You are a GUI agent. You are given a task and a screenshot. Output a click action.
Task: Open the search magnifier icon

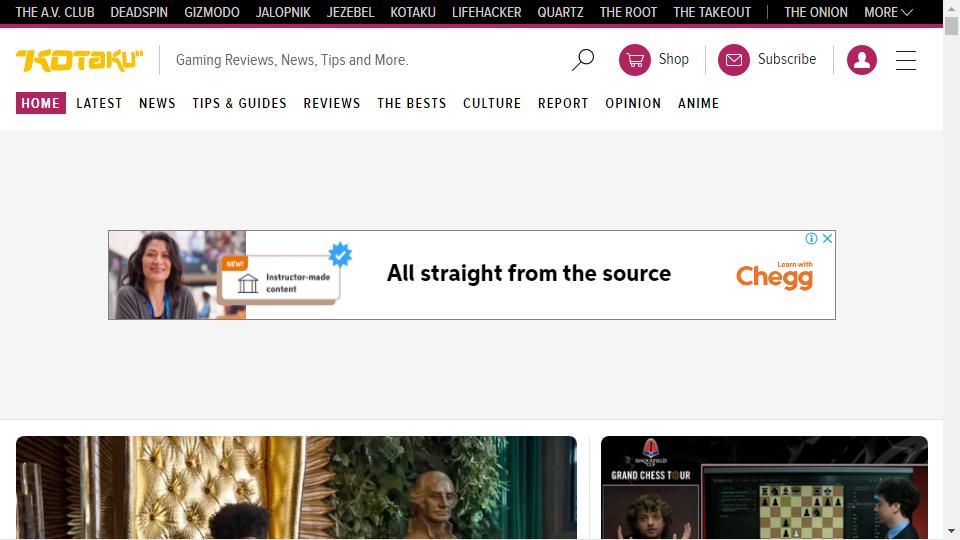(x=583, y=59)
